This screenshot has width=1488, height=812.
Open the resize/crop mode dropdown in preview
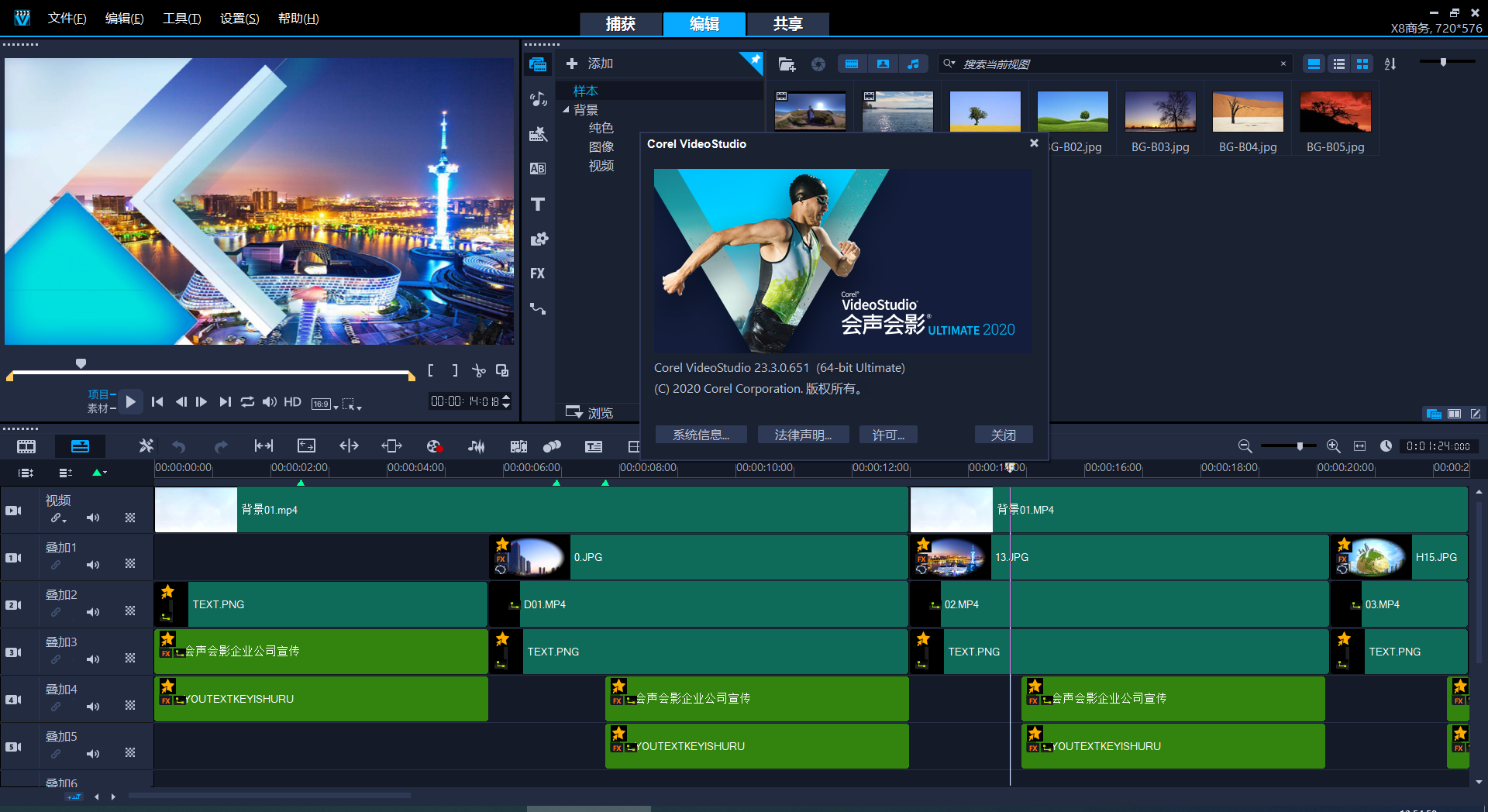tap(352, 404)
